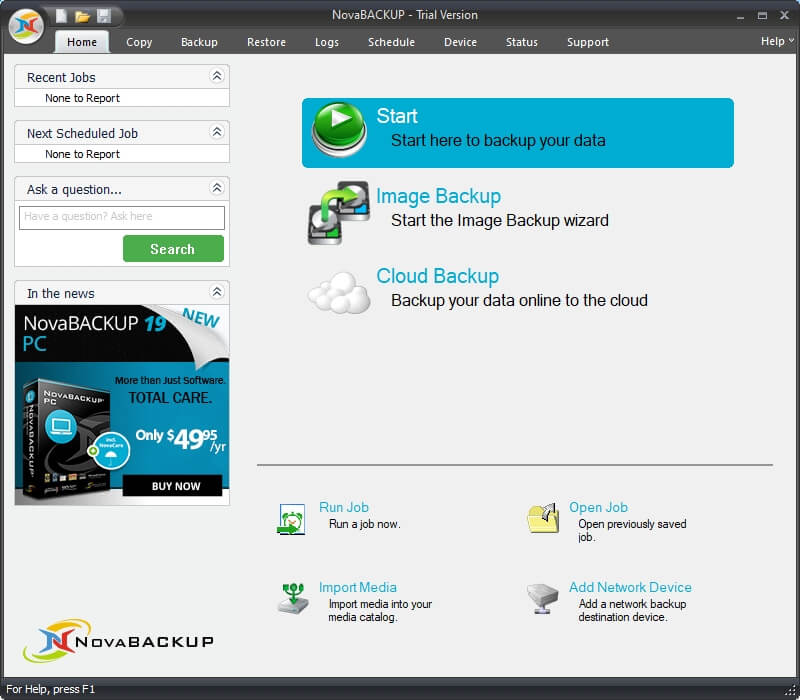Minimize the NovaBACKUP window

coord(740,16)
